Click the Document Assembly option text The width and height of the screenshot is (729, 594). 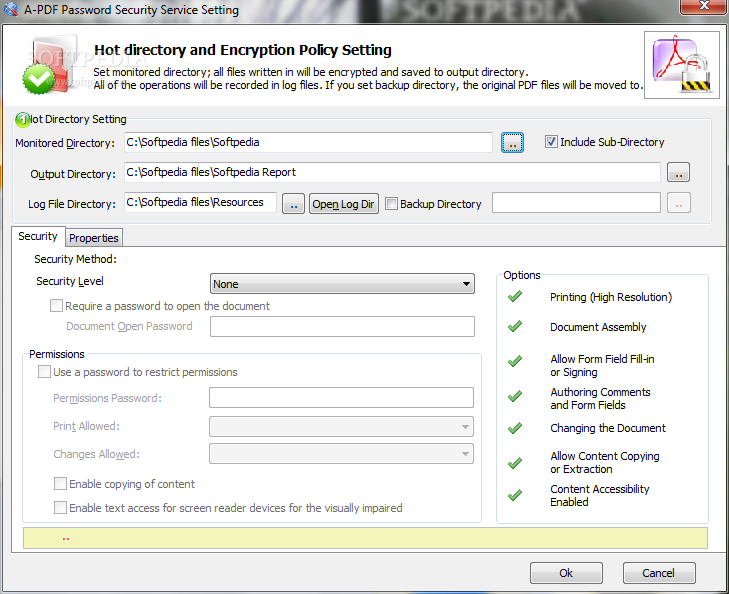click(598, 327)
